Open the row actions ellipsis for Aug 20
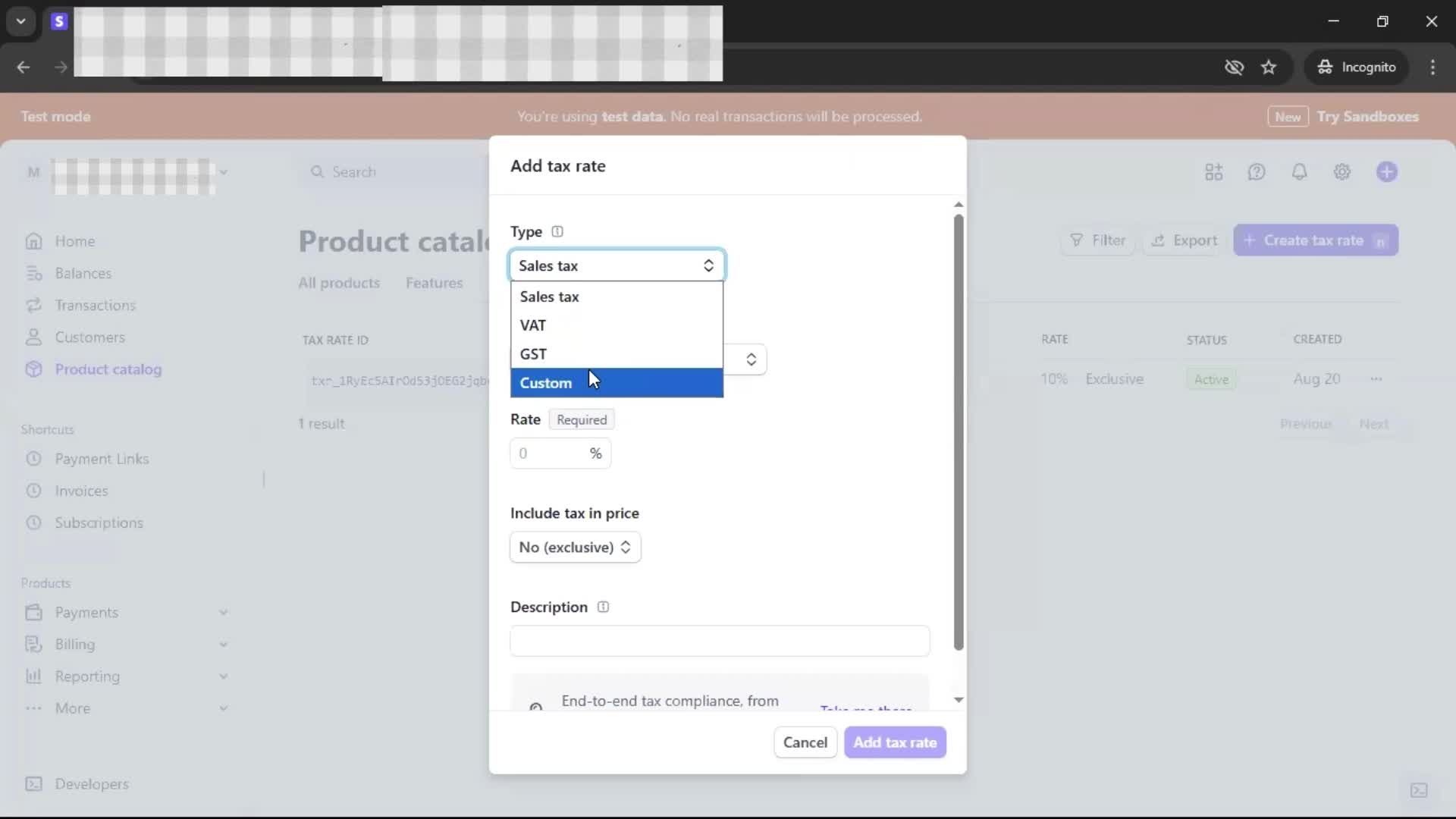Screen dimensions: 1456x819 1376,378
